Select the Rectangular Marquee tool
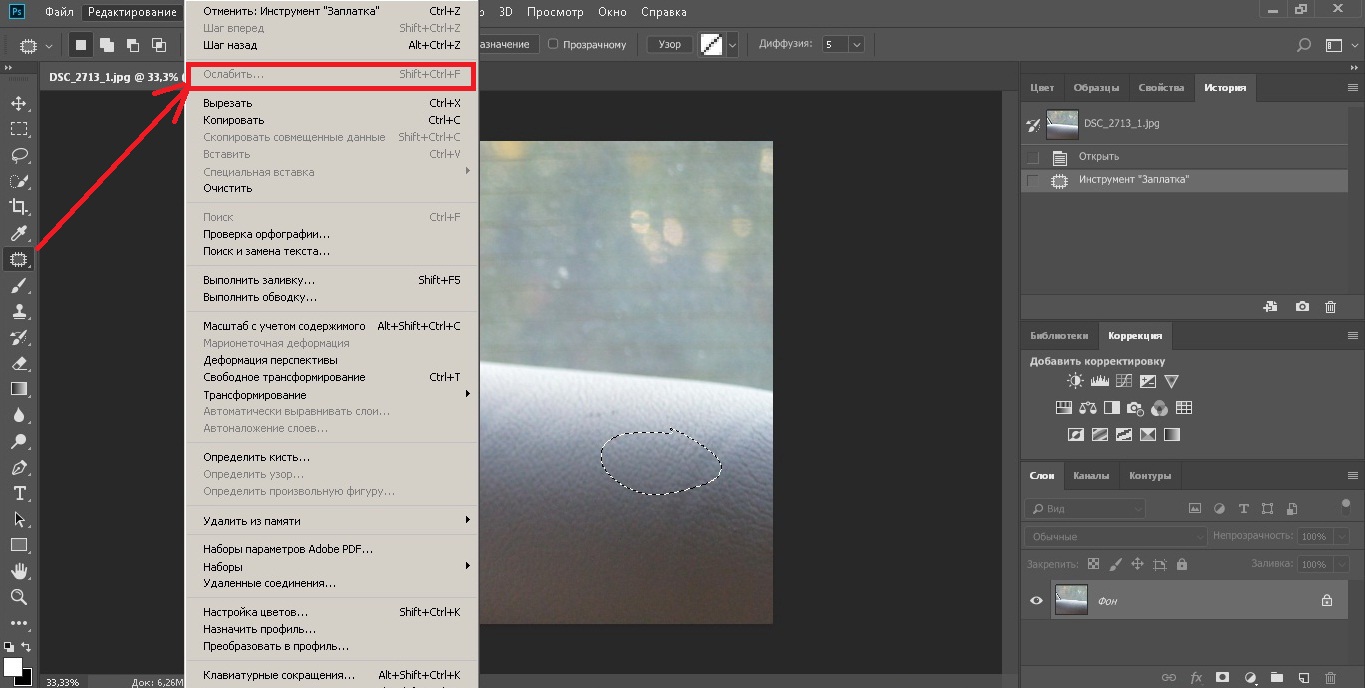1365x688 pixels. coord(19,129)
